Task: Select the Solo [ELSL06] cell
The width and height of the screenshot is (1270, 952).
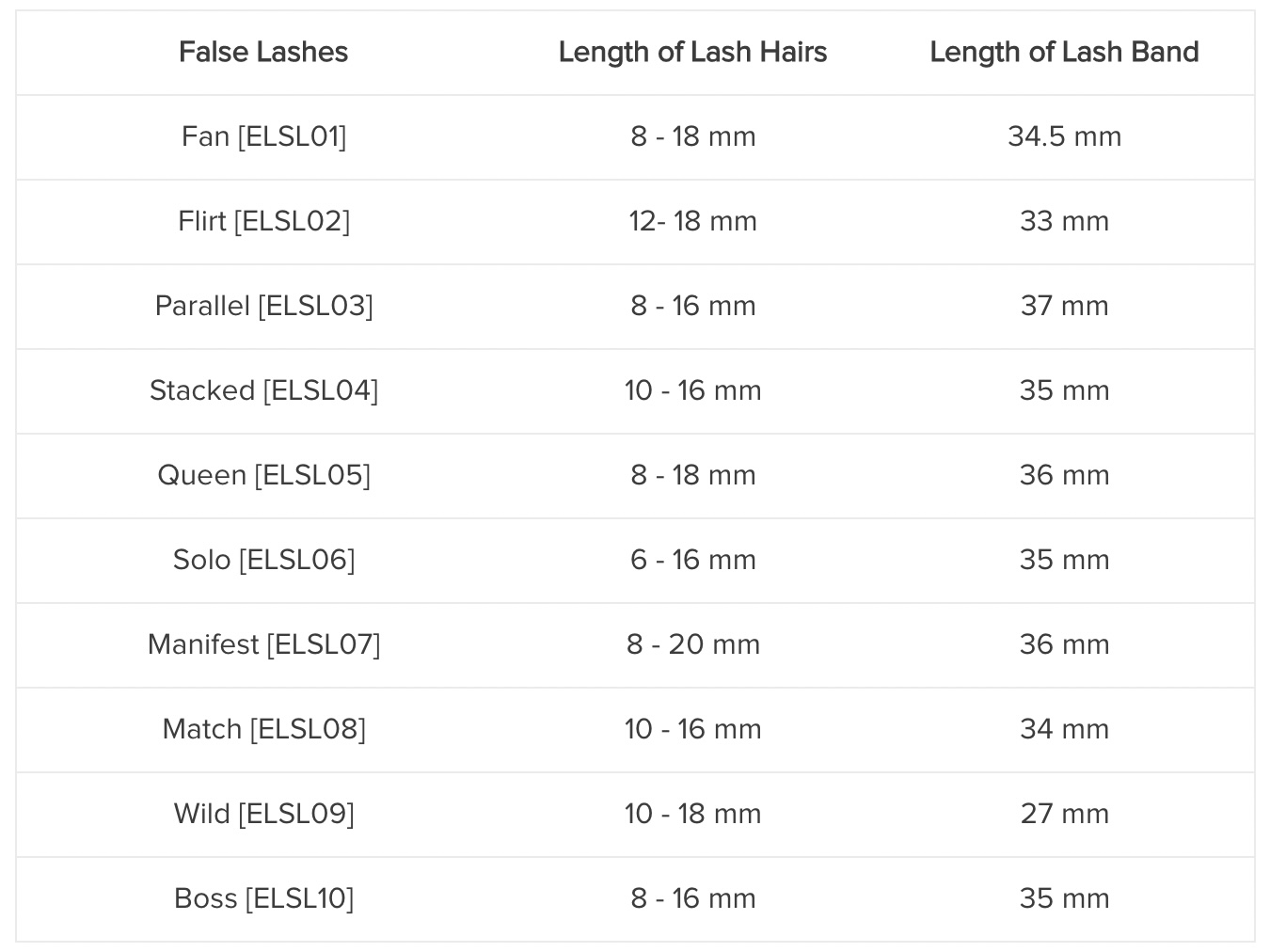Action: point(263,561)
